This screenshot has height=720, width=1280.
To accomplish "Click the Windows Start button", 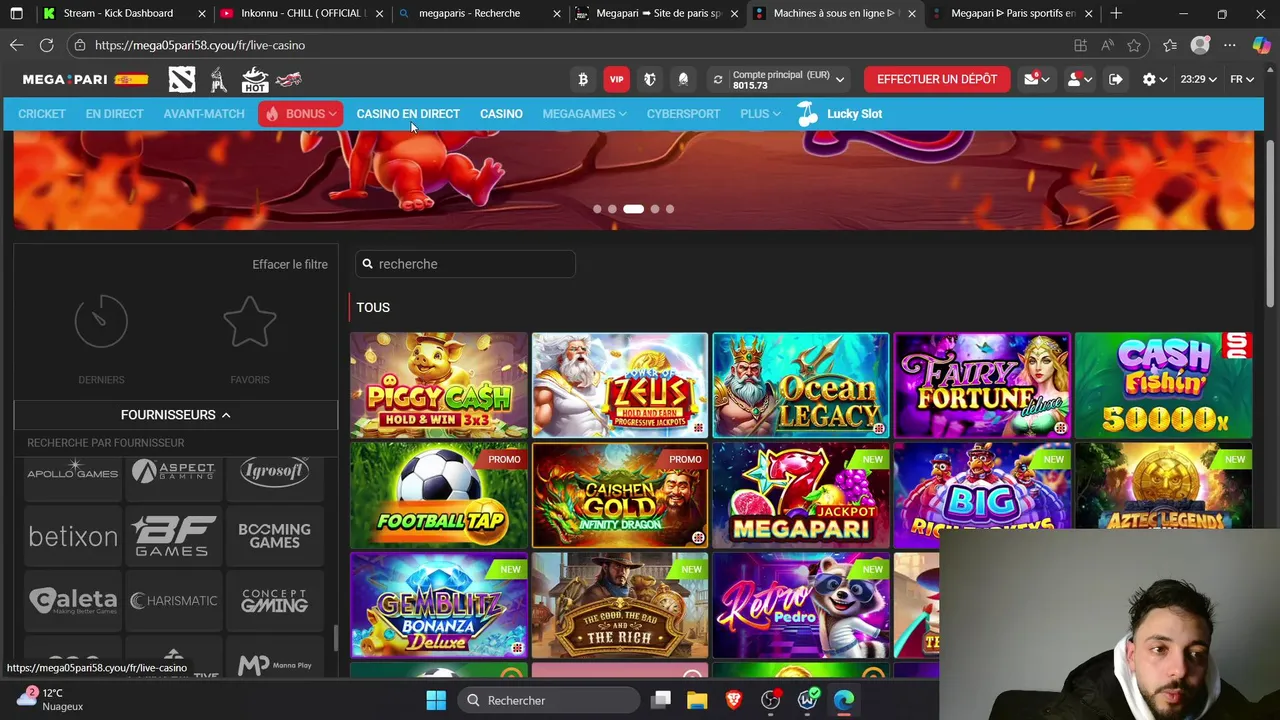I will pyautogui.click(x=436, y=700).
